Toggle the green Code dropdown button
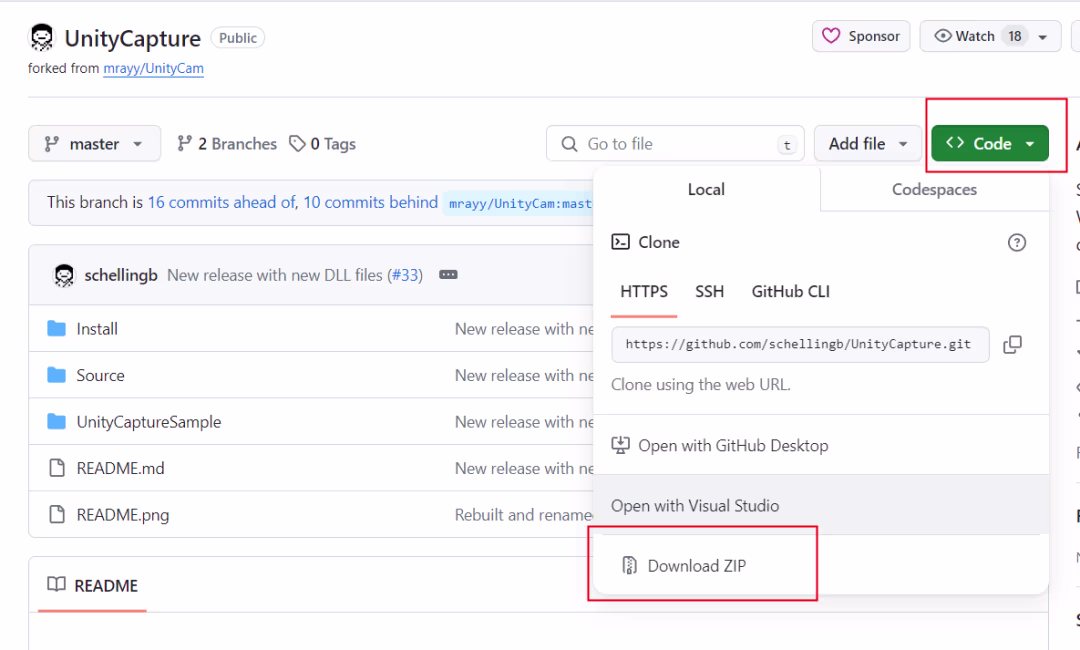 point(990,144)
